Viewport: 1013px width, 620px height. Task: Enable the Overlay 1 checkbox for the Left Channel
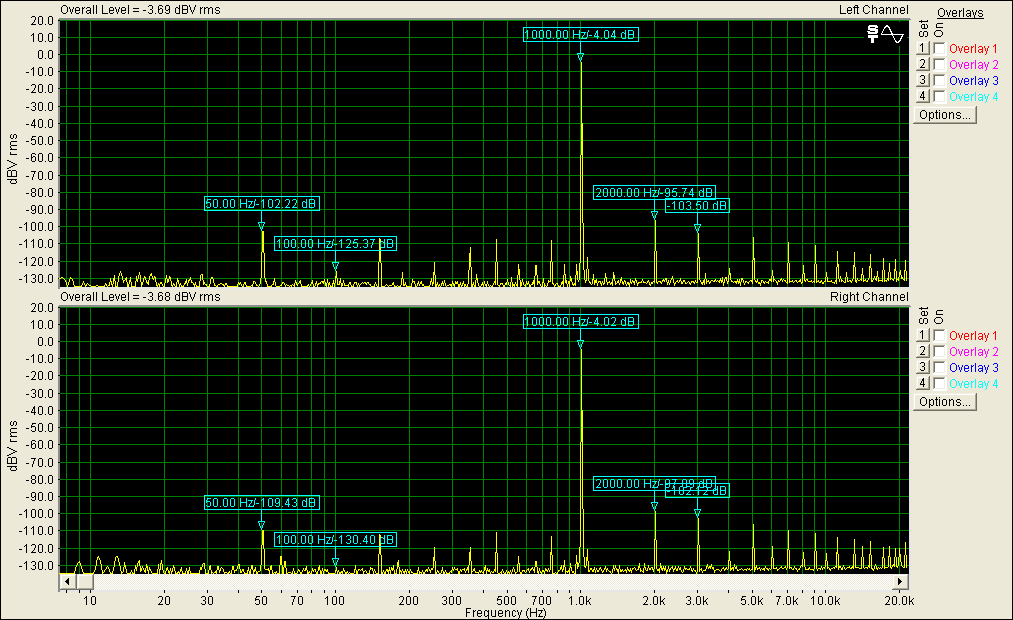point(939,48)
